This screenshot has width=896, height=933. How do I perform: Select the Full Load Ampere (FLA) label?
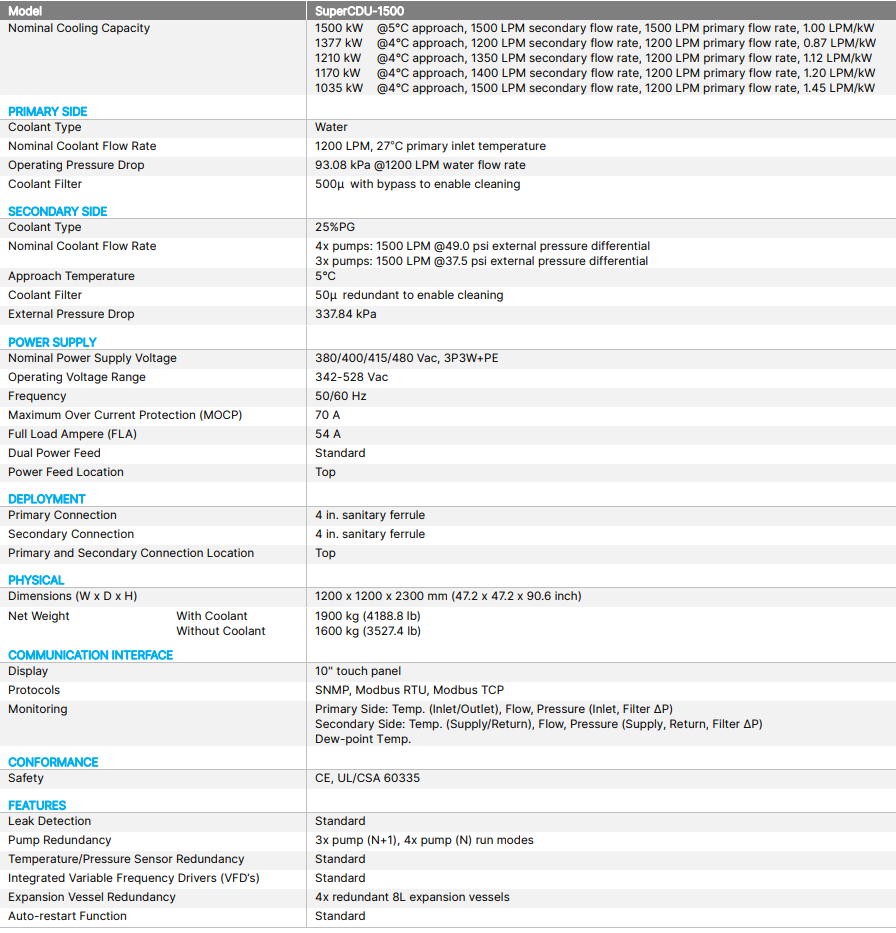72,434
